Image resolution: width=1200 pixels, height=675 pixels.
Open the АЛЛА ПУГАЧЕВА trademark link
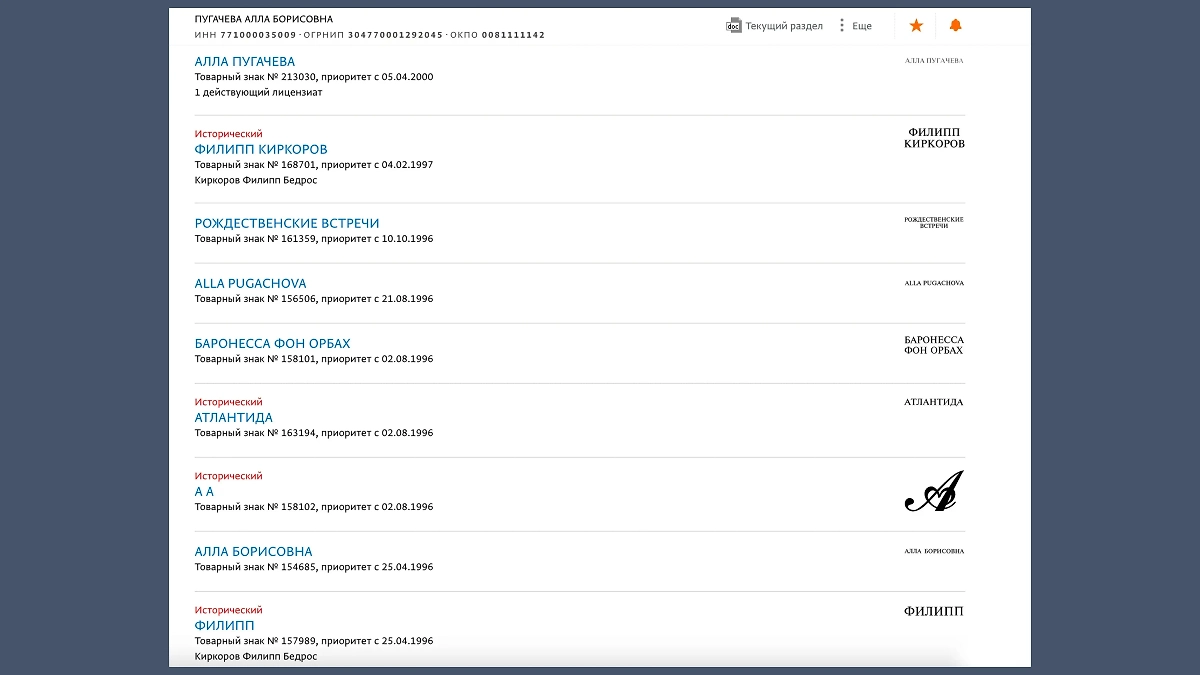tap(244, 62)
